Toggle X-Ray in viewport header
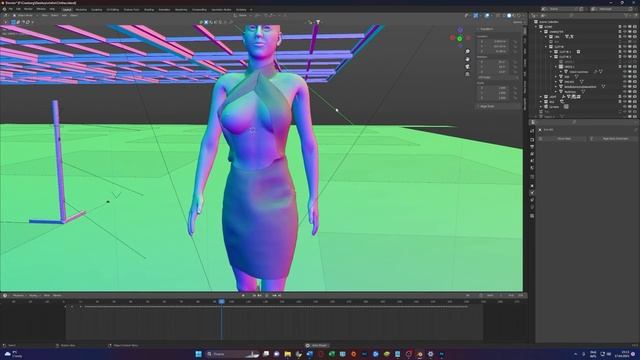Screen dimensions: 640x360 point(499,16)
